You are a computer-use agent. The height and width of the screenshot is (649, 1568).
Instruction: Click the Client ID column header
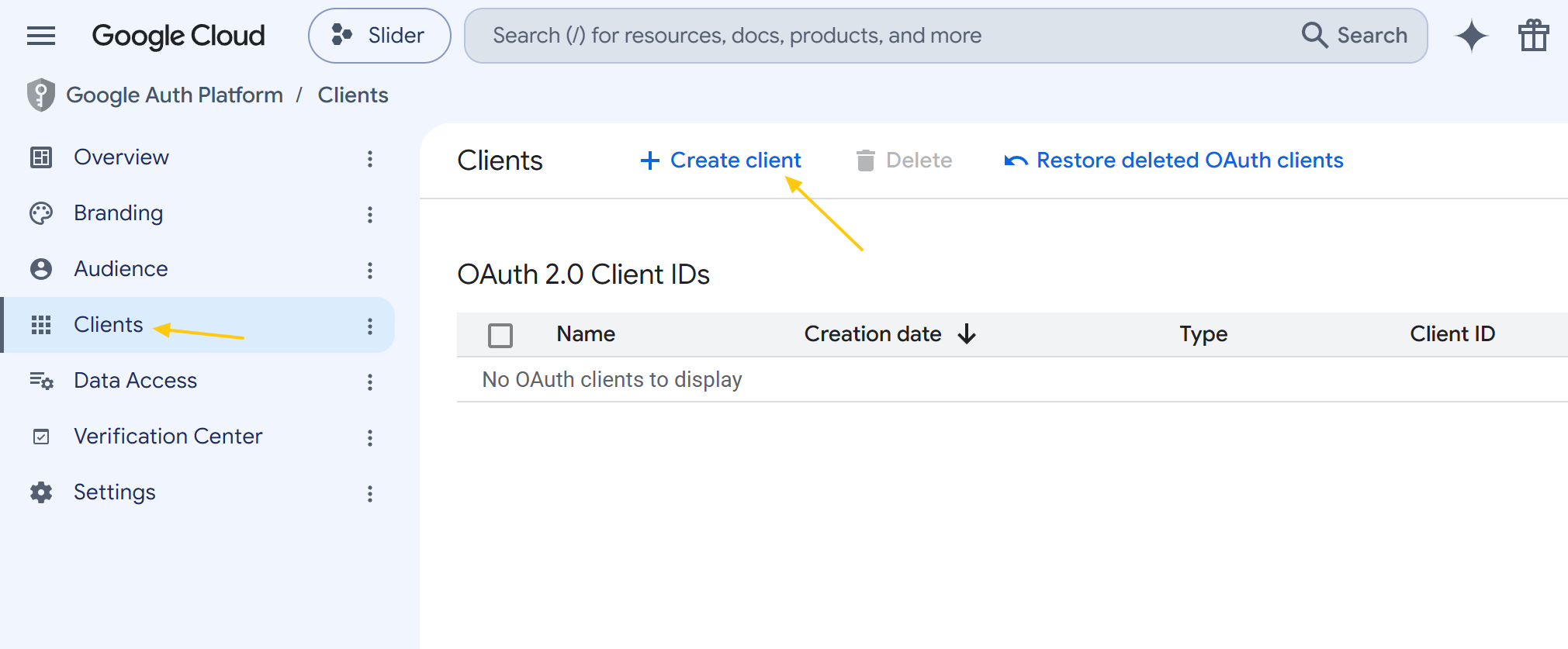click(x=1452, y=334)
